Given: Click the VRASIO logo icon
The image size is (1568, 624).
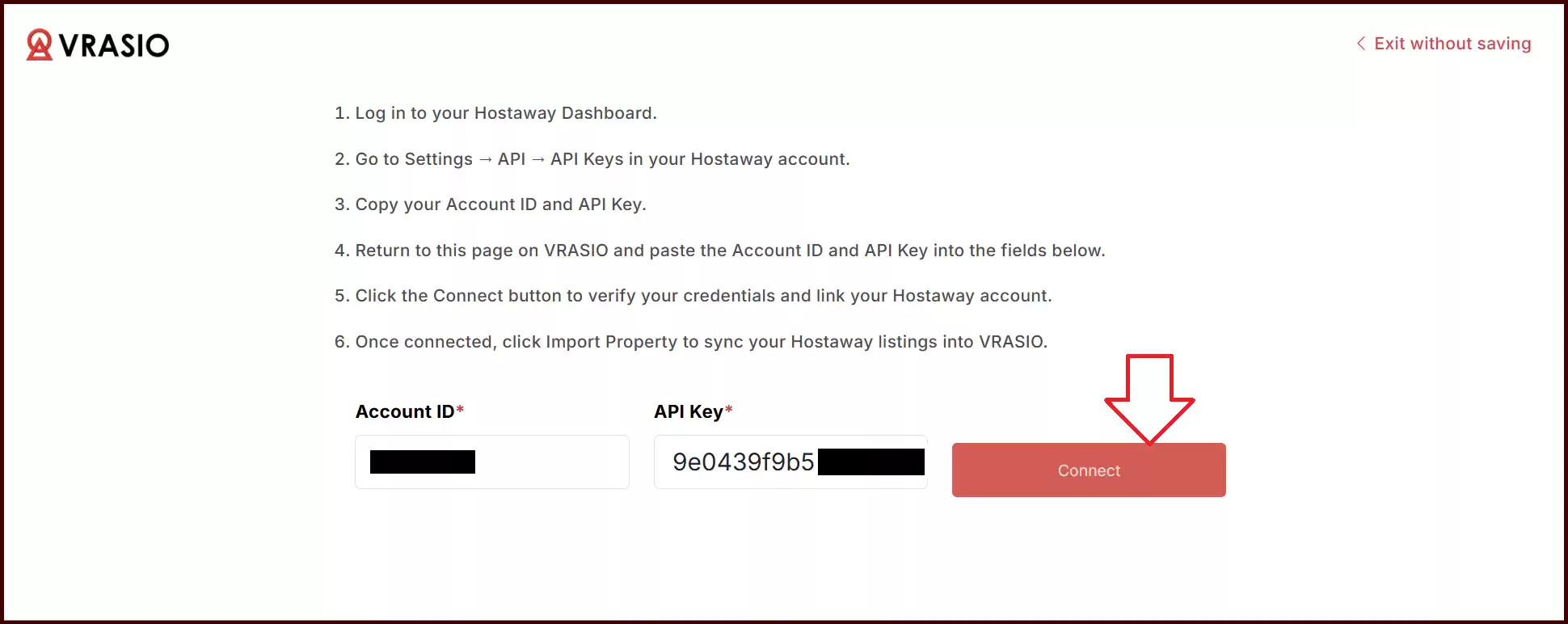Looking at the screenshot, I should pyautogui.click(x=39, y=45).
